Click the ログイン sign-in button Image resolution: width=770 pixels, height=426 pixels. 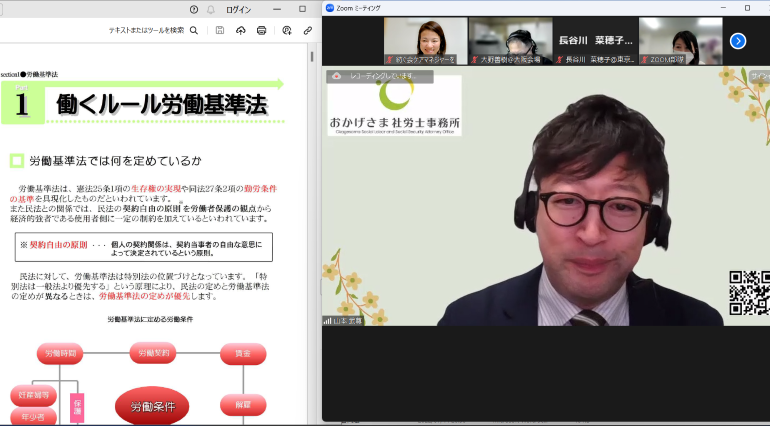click(x=239, y=9)
